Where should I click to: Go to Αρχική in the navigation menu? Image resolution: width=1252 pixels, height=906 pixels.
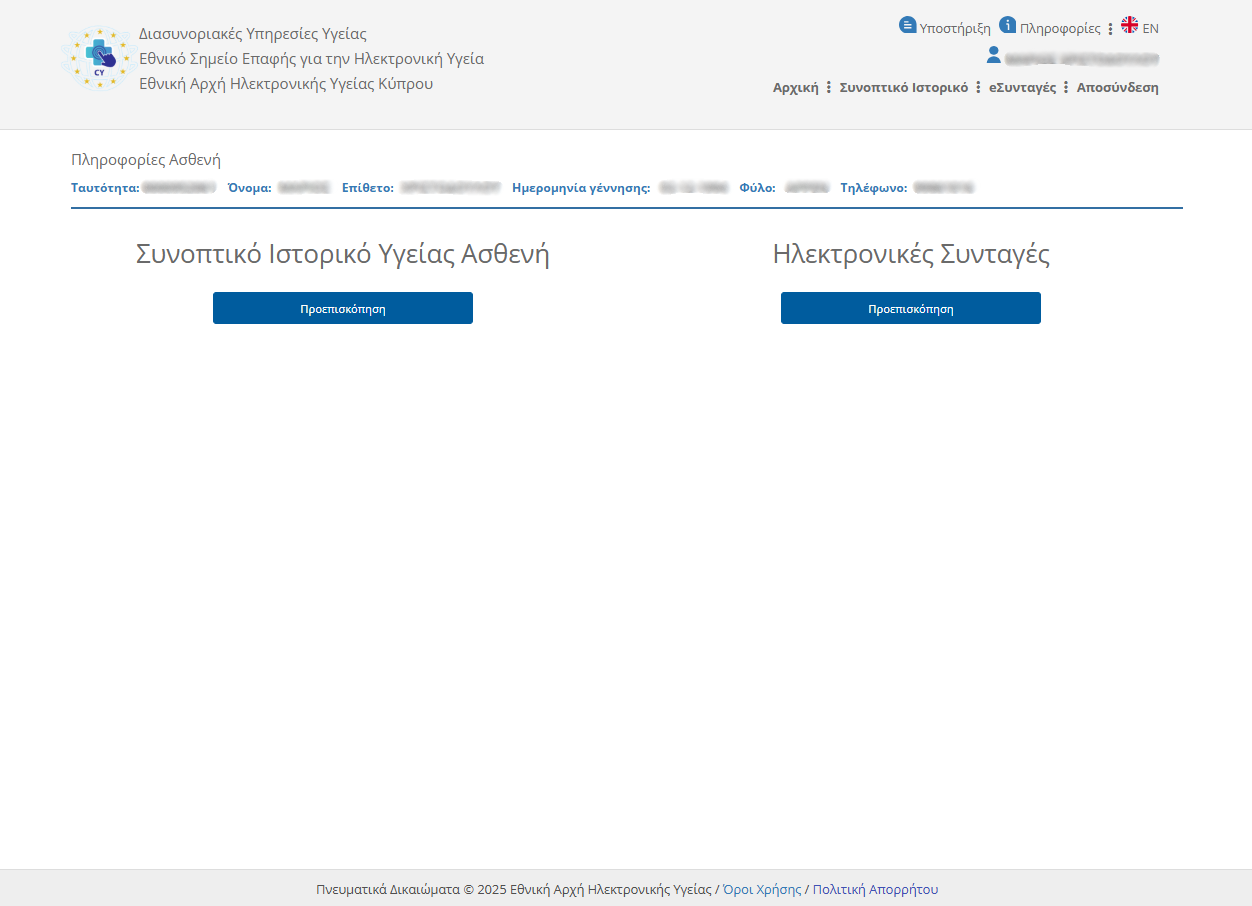point(795,88)
